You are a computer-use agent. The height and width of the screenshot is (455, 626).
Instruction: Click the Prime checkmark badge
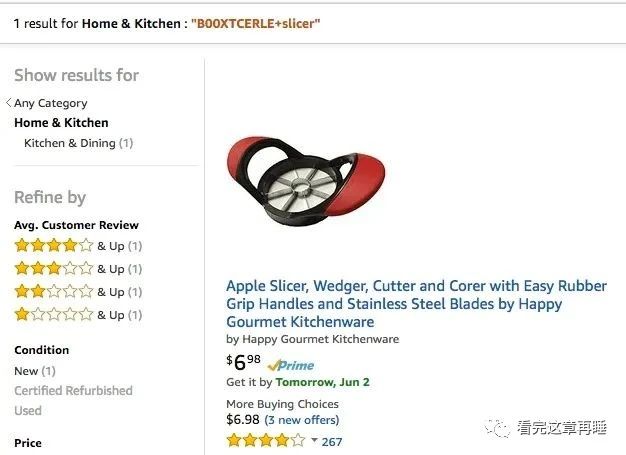[291, 365]
